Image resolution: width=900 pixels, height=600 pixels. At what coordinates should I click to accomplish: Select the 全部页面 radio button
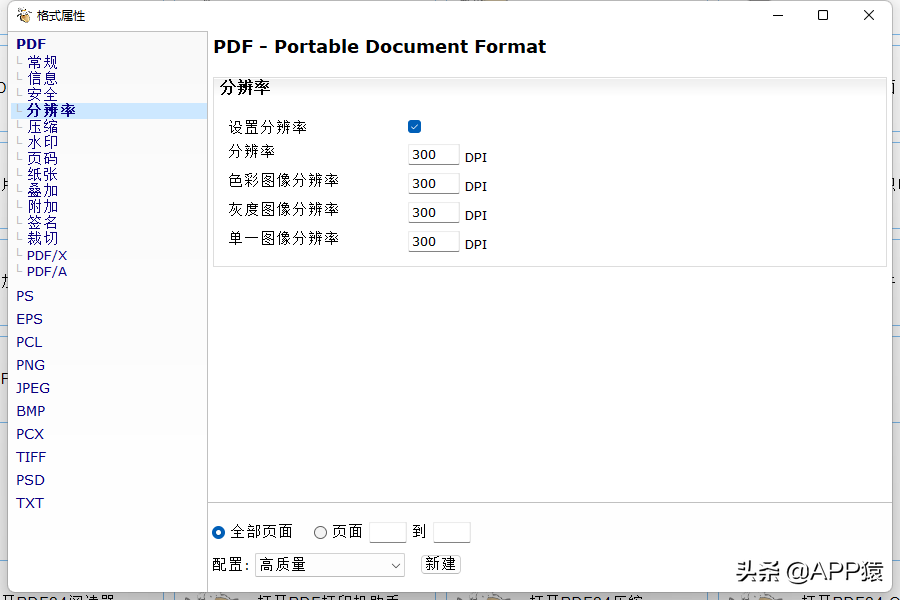click(x=219, y=532)
